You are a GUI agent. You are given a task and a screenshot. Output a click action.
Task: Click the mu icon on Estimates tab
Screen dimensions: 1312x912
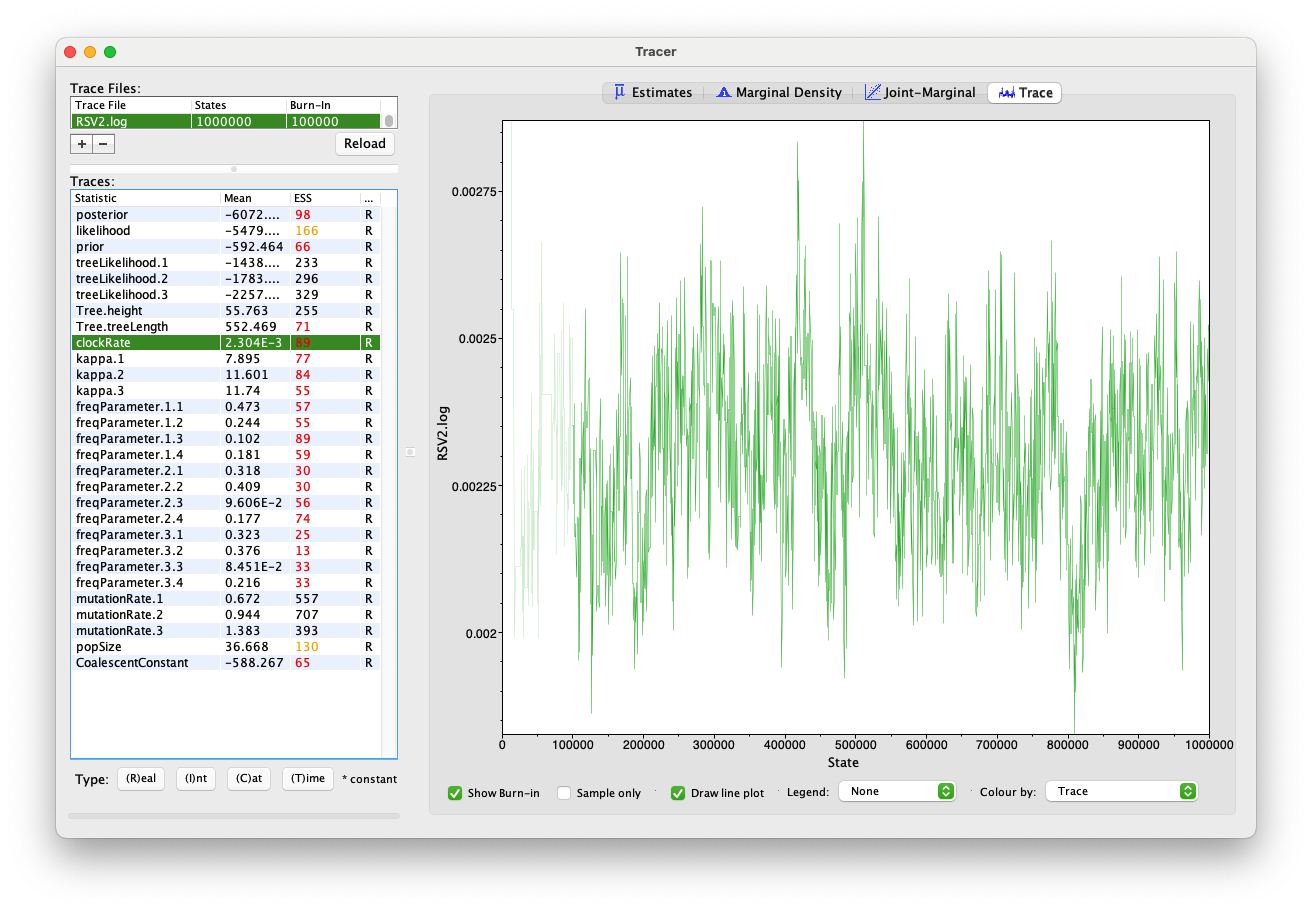tap(619, 92)
